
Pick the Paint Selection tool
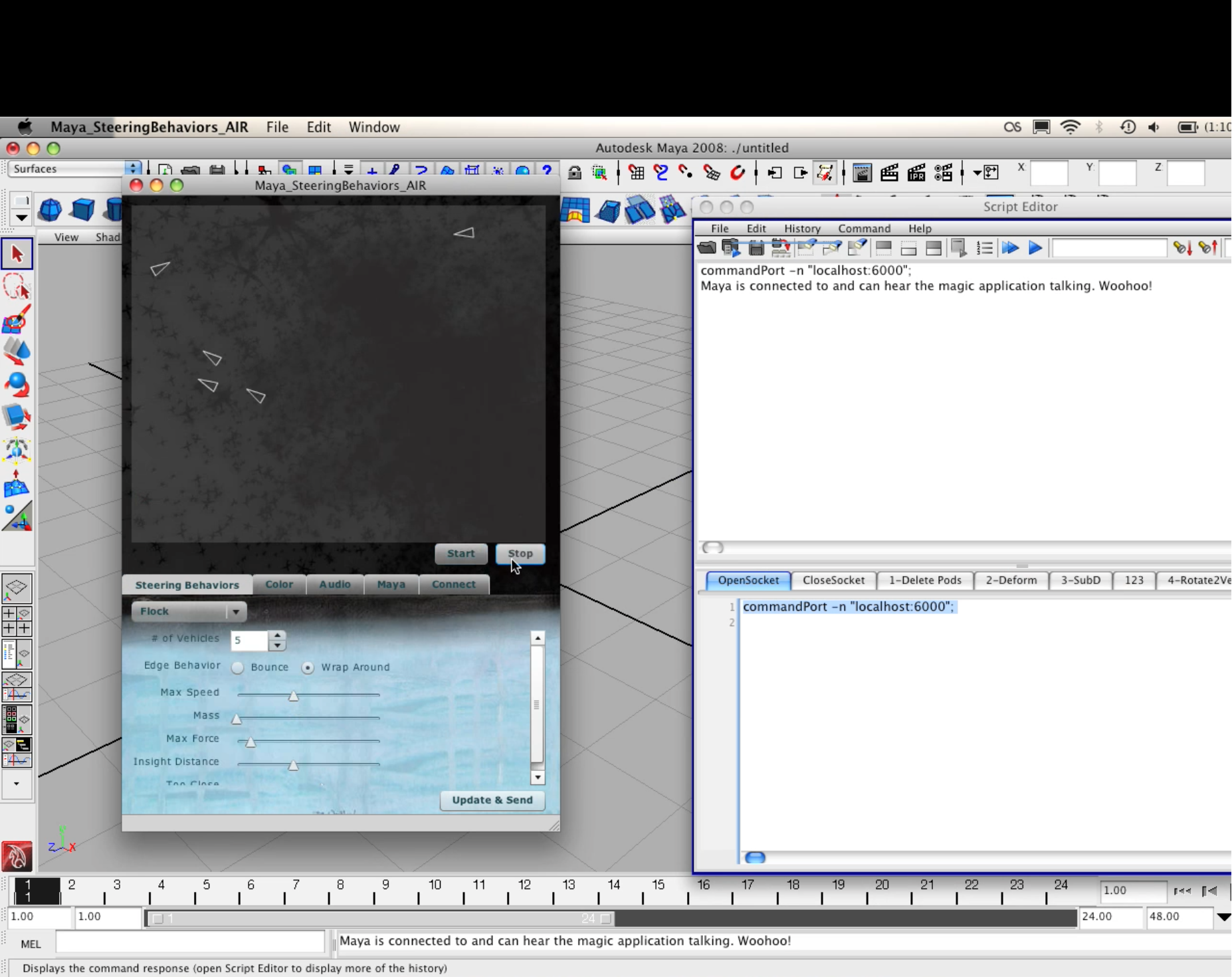[x=17, y=320]
